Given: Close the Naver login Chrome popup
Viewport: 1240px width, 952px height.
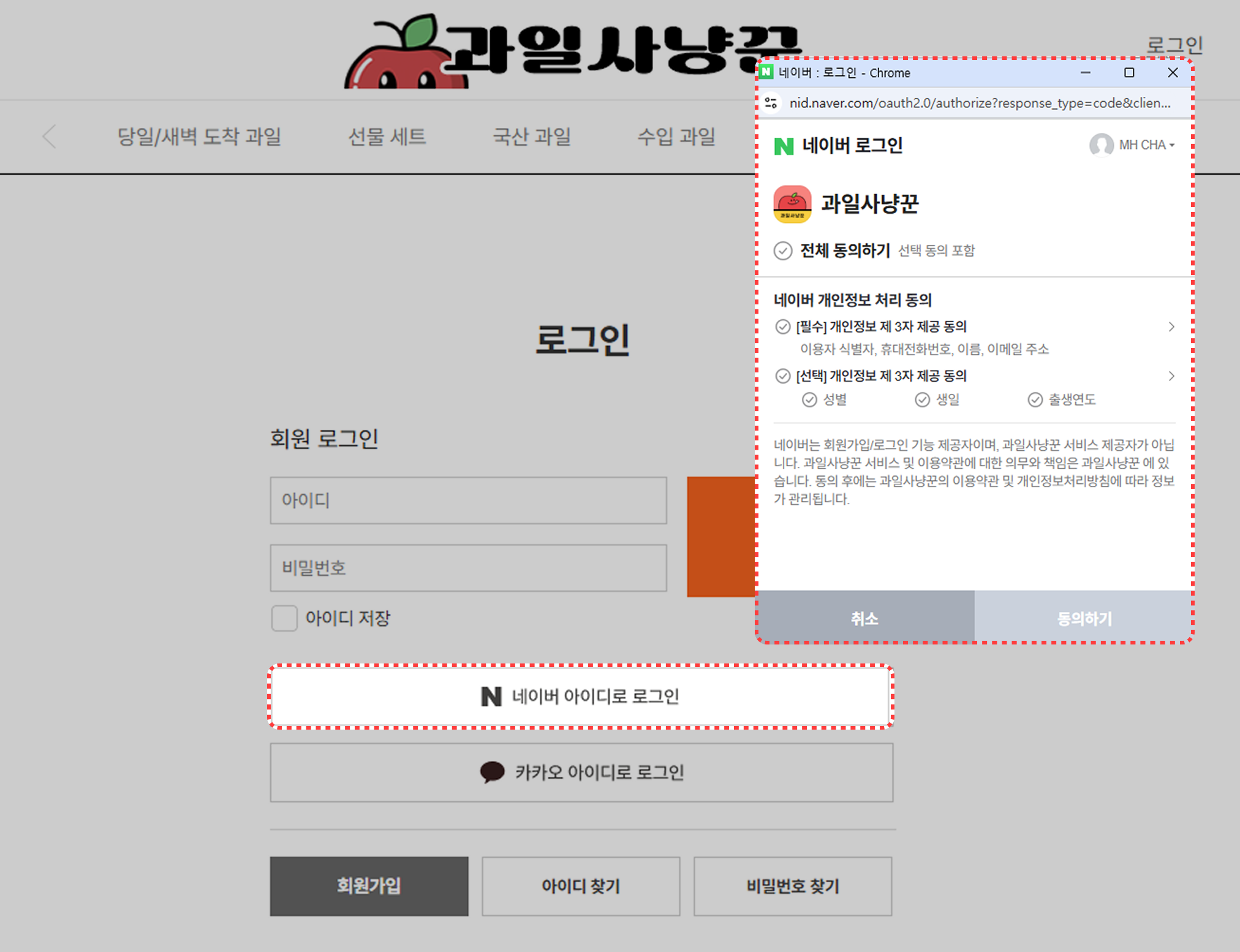Looking at the screenshot, I should 1173,72.
